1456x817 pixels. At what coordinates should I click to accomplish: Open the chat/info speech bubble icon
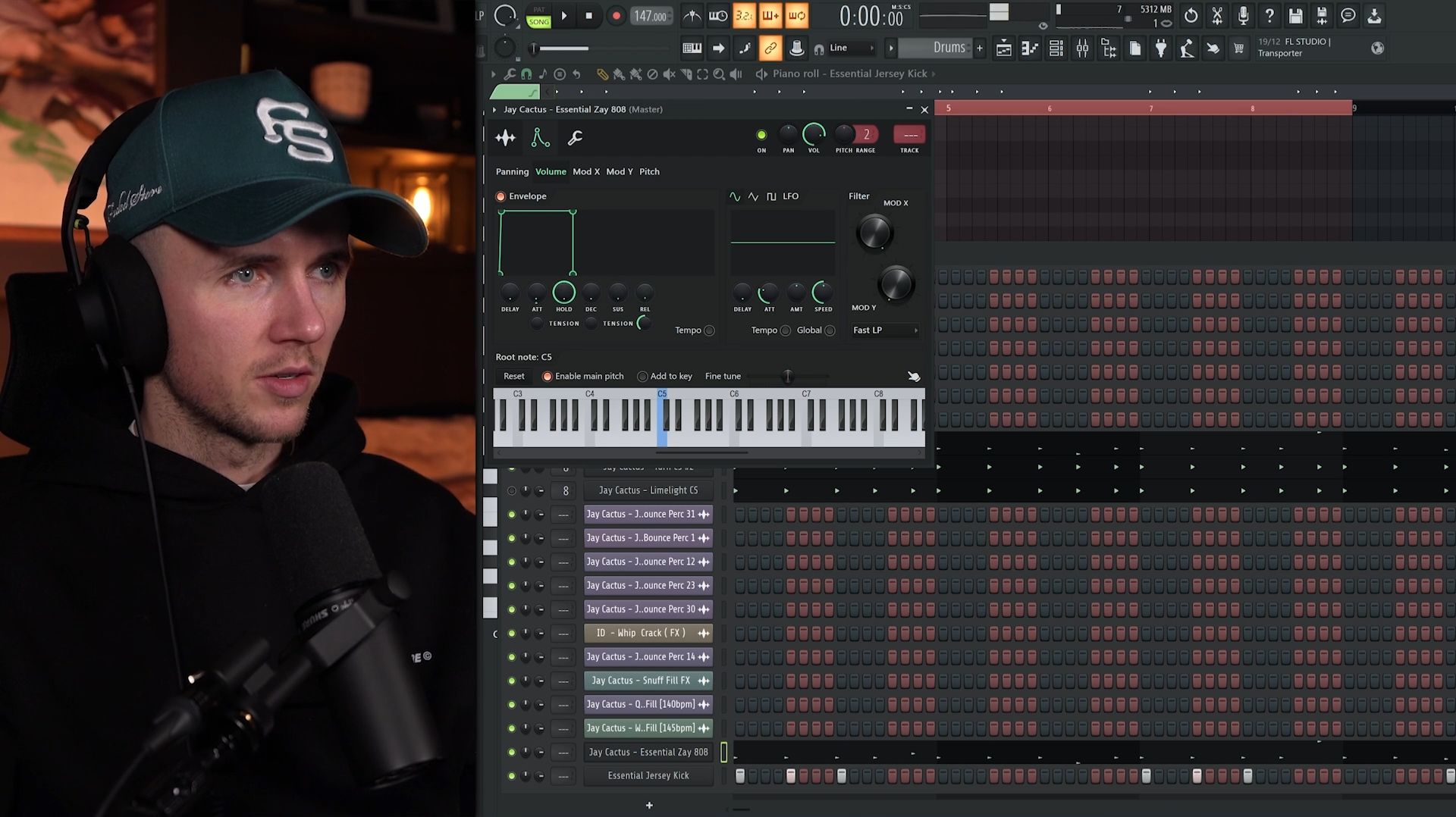(1348, 15)
